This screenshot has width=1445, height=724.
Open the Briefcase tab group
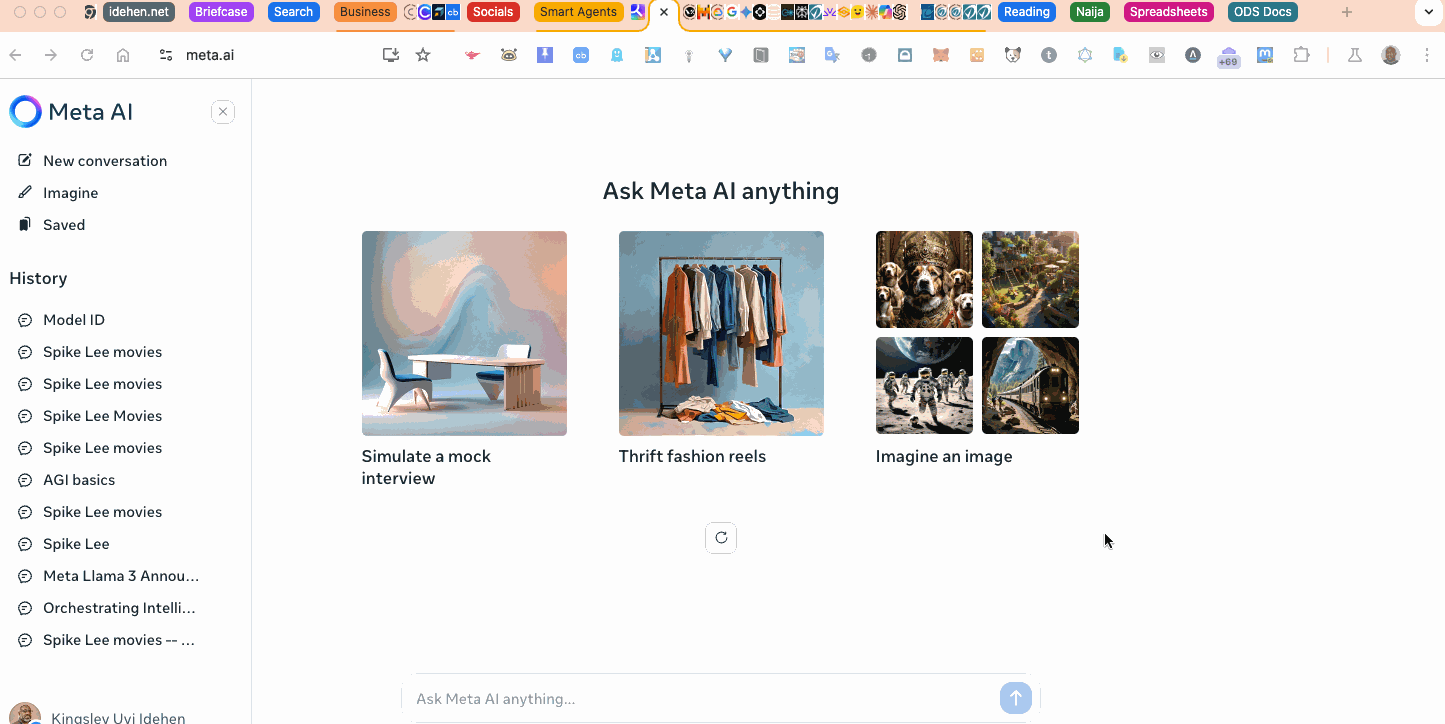[221, 12]
